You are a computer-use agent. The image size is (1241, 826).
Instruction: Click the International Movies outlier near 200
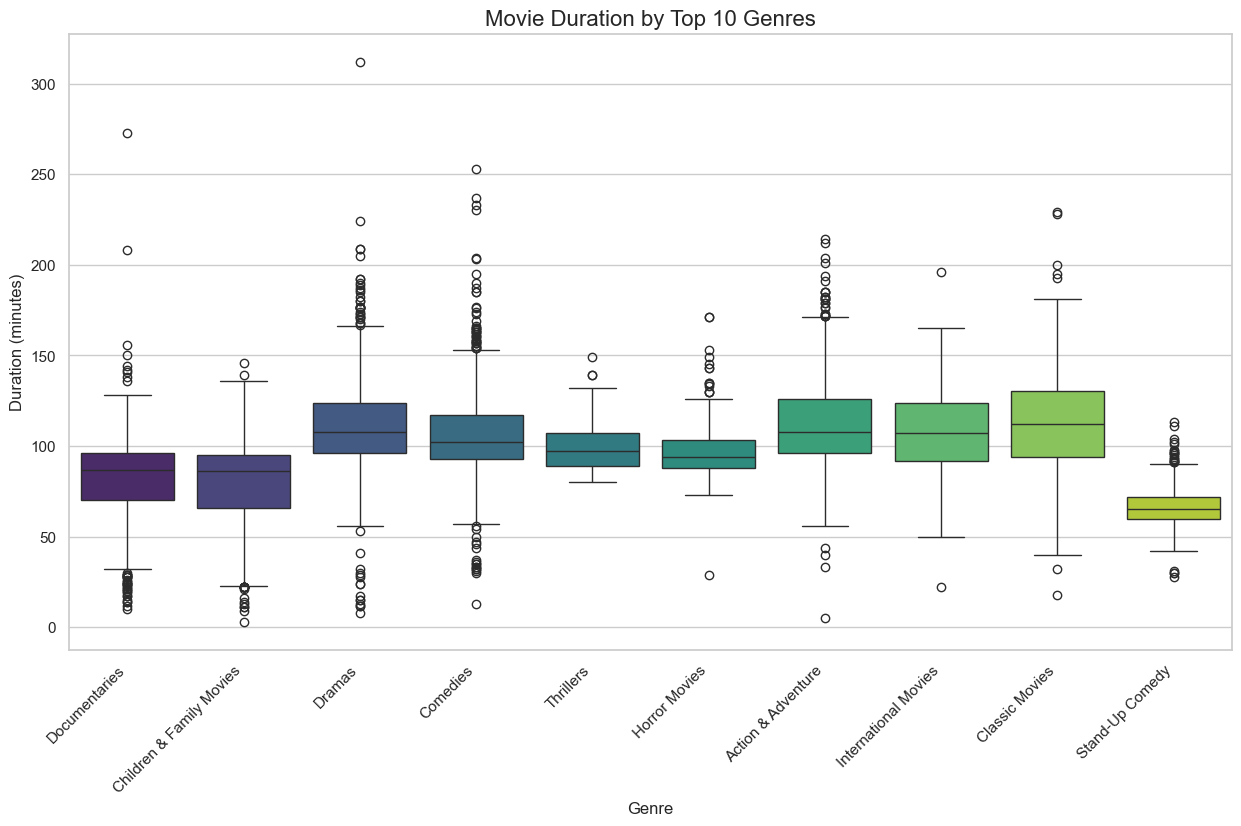[941, 272]
